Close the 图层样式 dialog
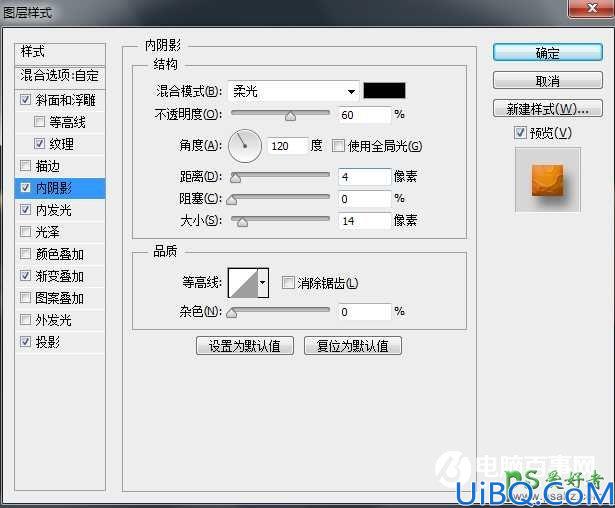The width and height of the screenshot is (615, 508). click(x=591, y=8)
